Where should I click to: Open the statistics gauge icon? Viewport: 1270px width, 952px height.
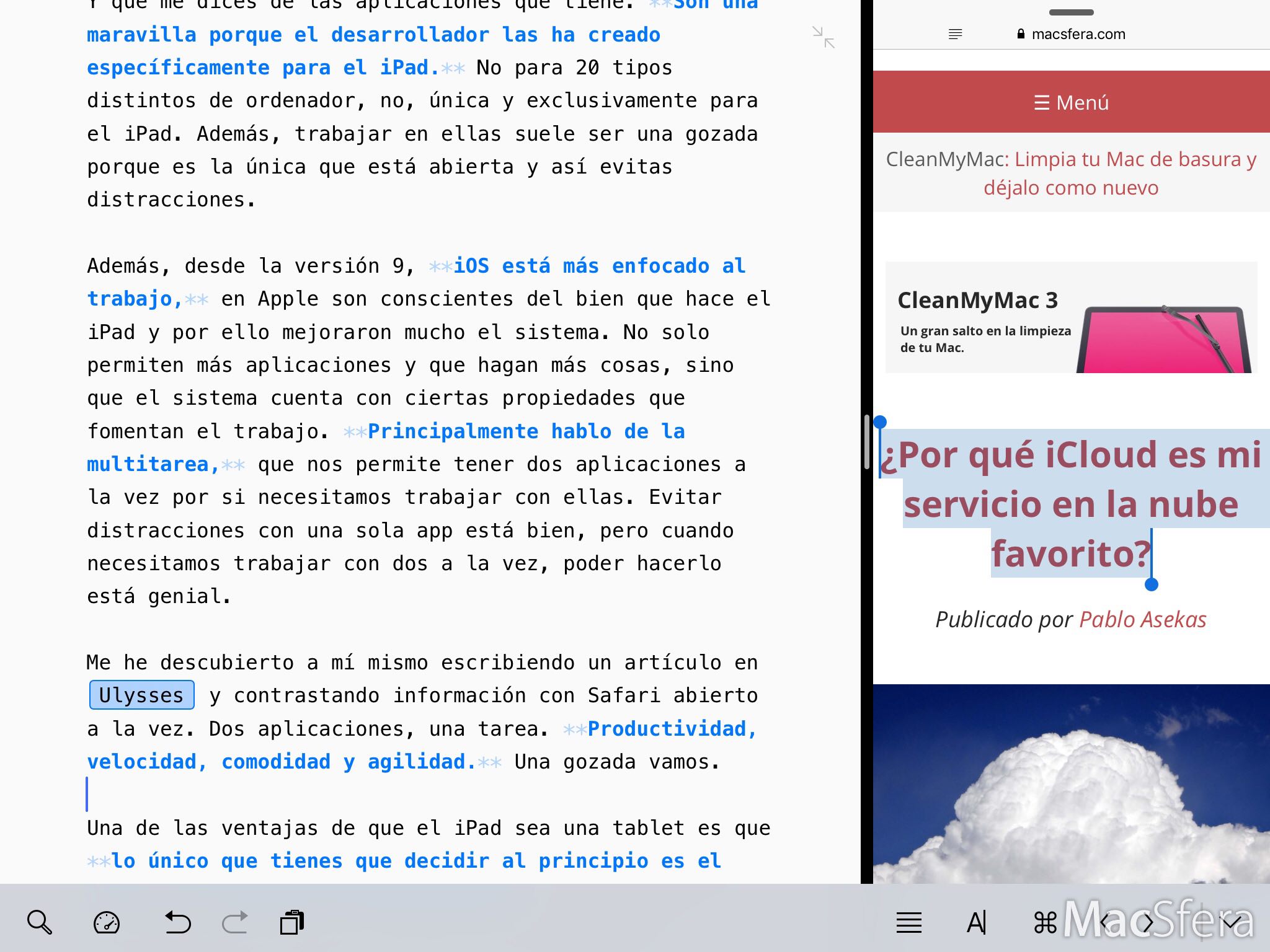click(x=107, y=922)
